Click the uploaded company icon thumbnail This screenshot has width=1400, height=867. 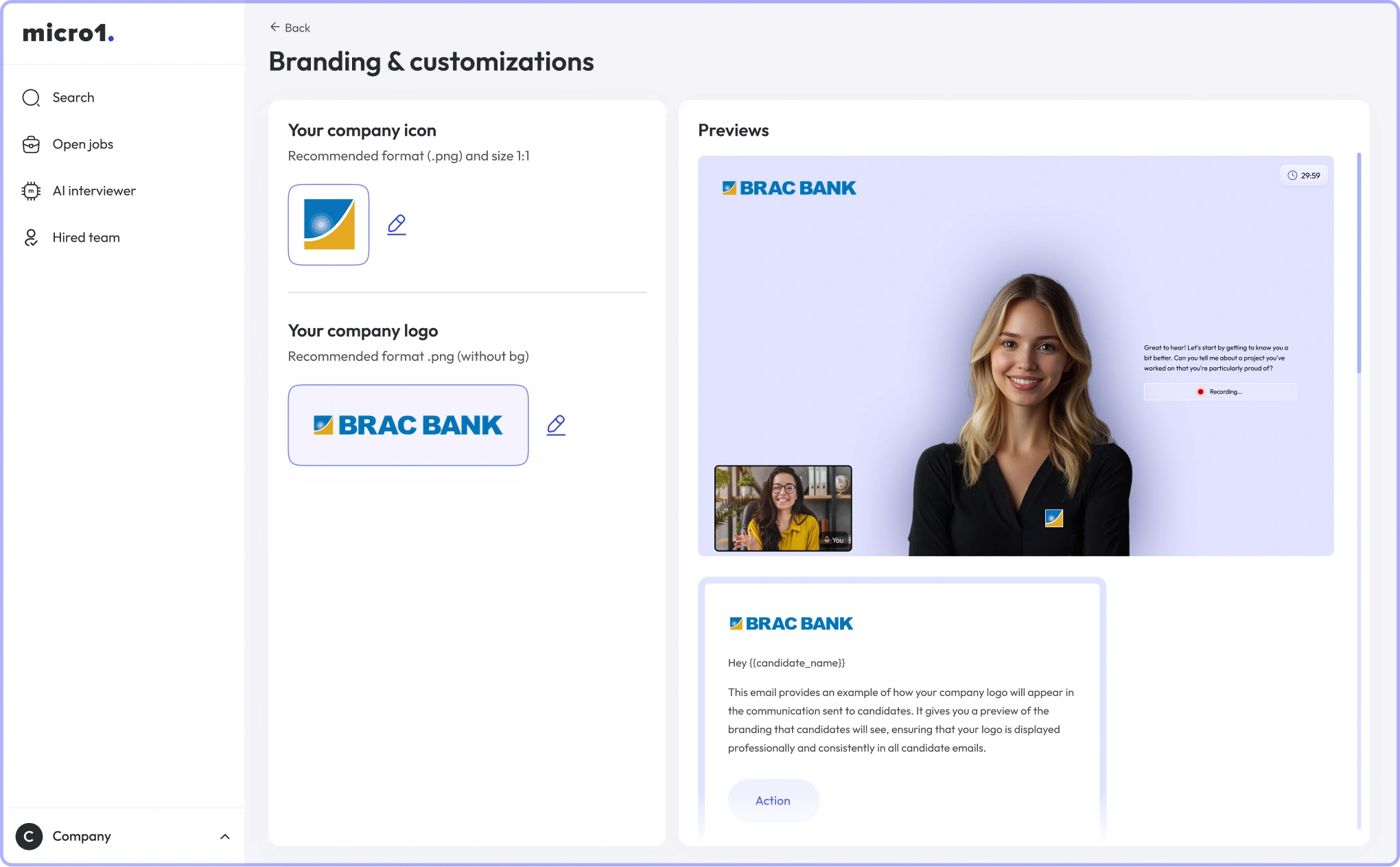click(329, 224)
